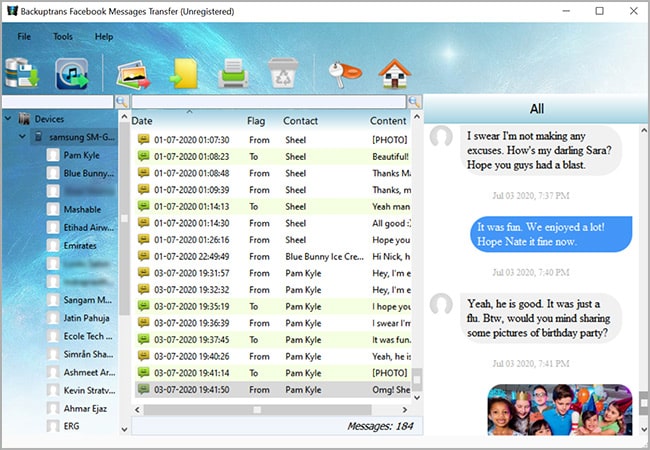
Task: Select Etihad Airways in the contacts tree
Action: [x=88, y=228]
